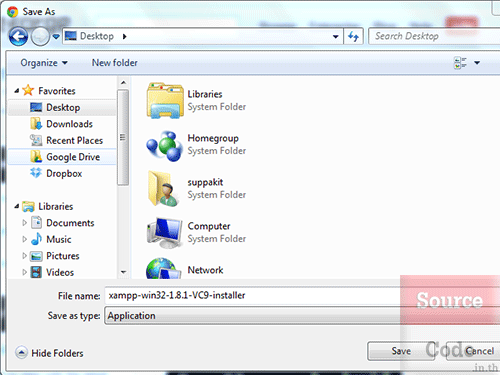Screen dimensions: 500x375
Task: Click the blue Back navigation arrow
Action: (18, 36)
